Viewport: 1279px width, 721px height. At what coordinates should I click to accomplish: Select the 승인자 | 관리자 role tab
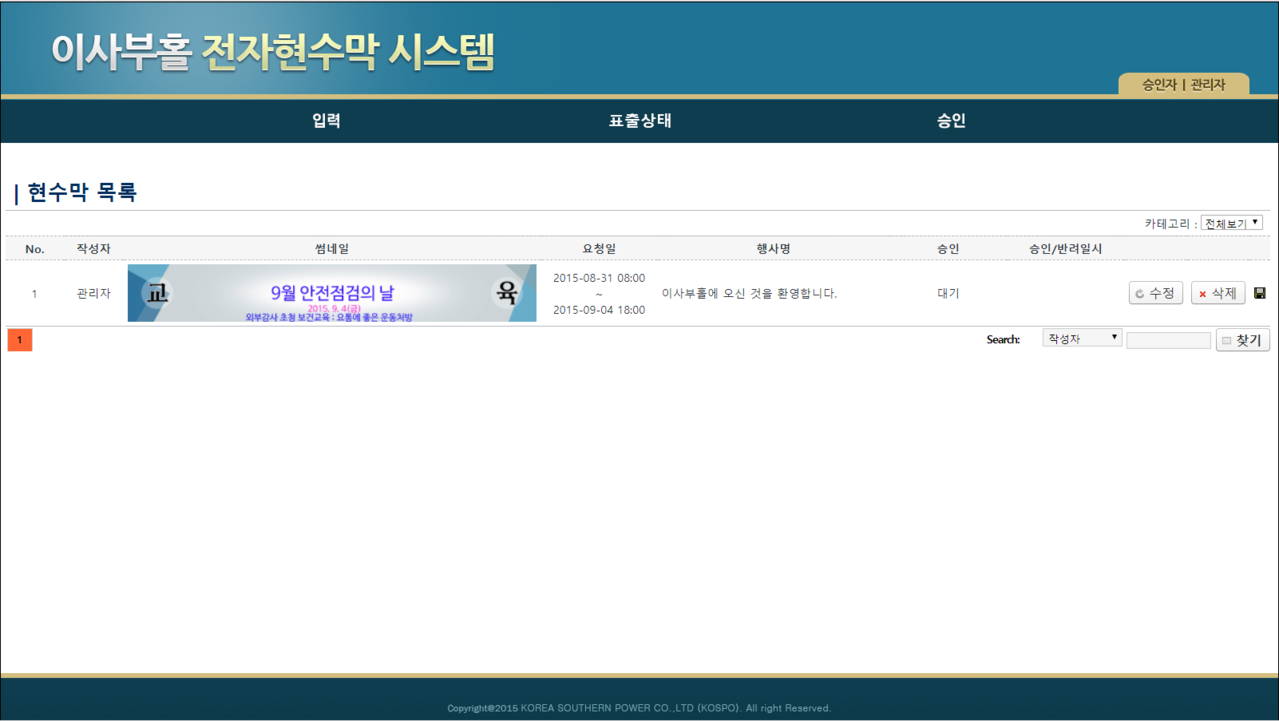pyautogui.click(x=1184, y=85)
